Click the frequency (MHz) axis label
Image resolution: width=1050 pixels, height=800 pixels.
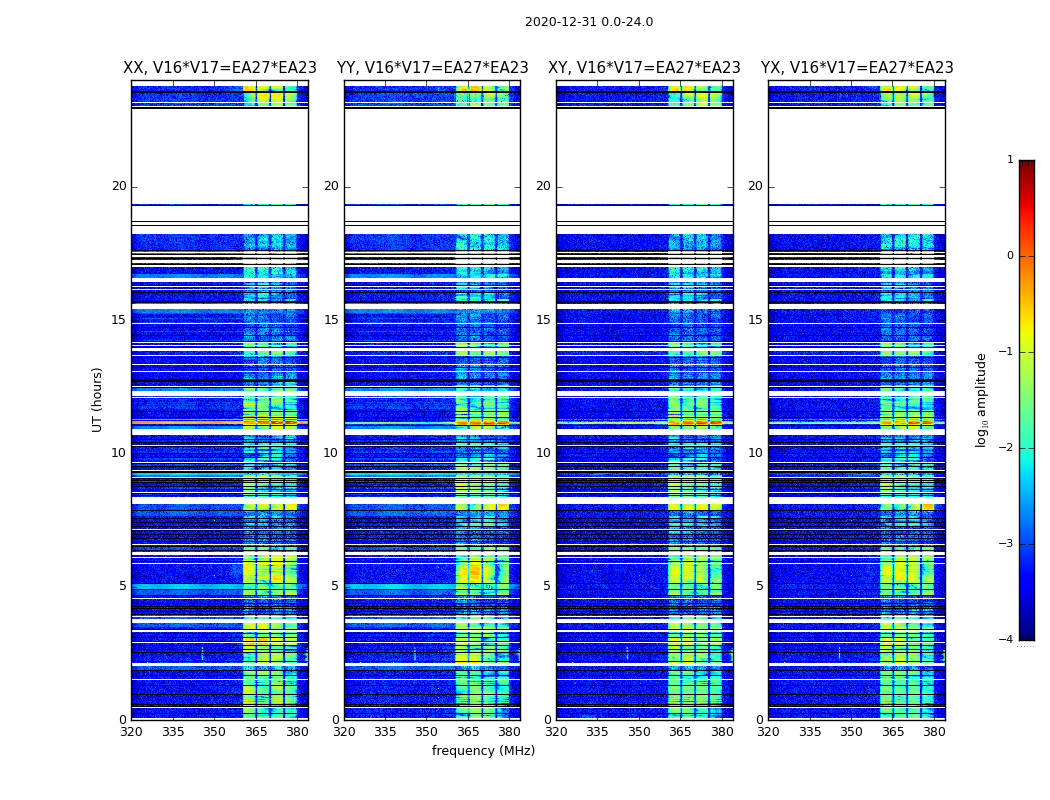[x=483, y=750]
